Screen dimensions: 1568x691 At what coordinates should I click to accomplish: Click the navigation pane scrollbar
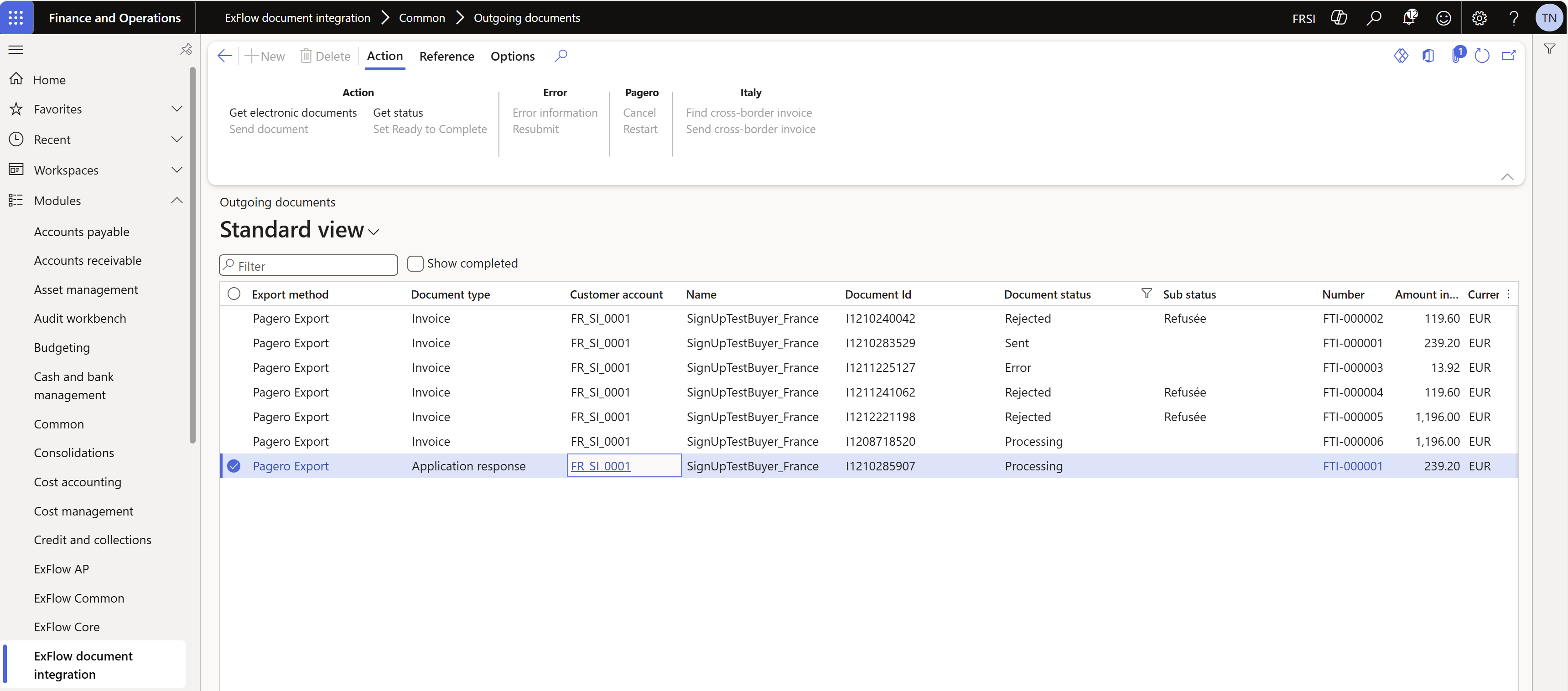193,255
